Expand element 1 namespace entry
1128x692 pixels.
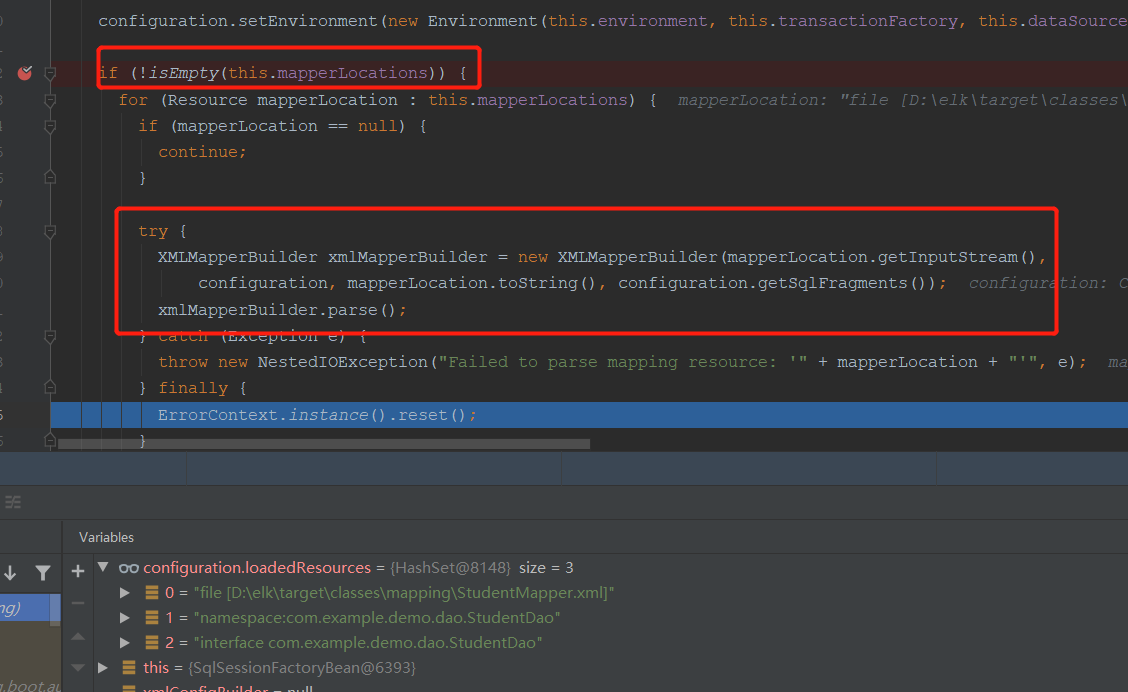(x=124, y=618)
